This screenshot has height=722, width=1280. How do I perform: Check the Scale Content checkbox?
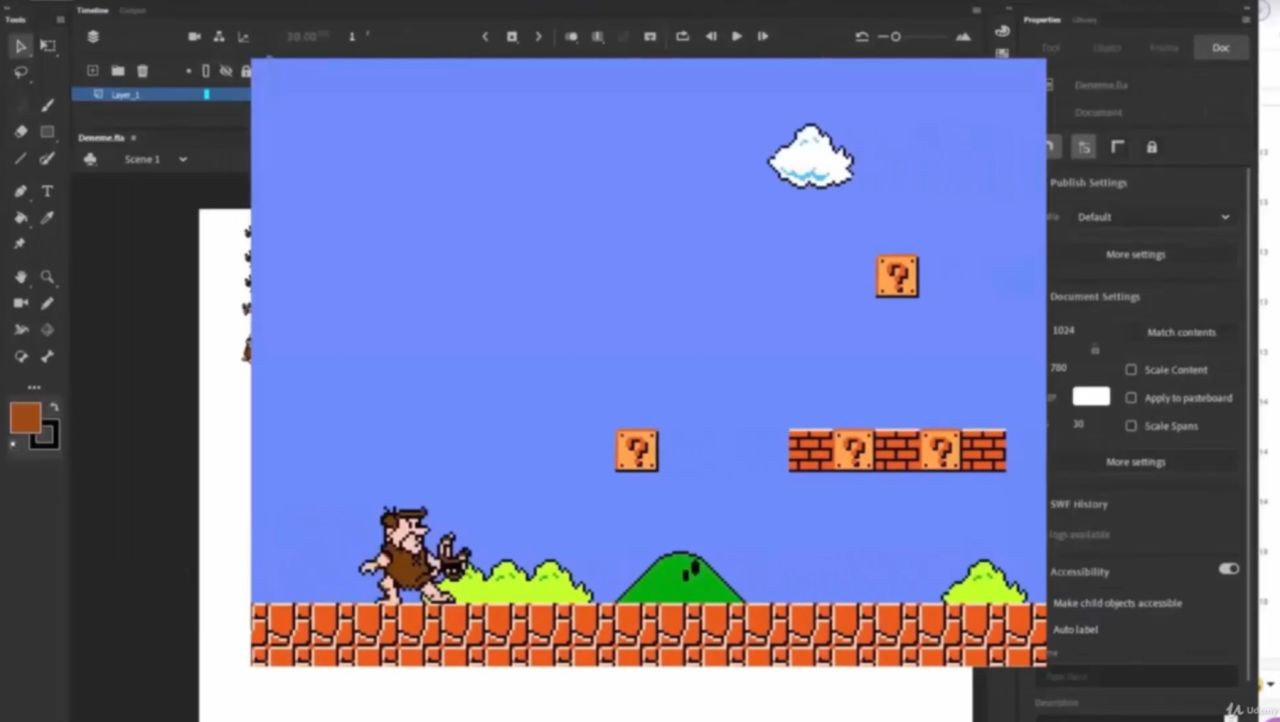[x=1131, y=370]
